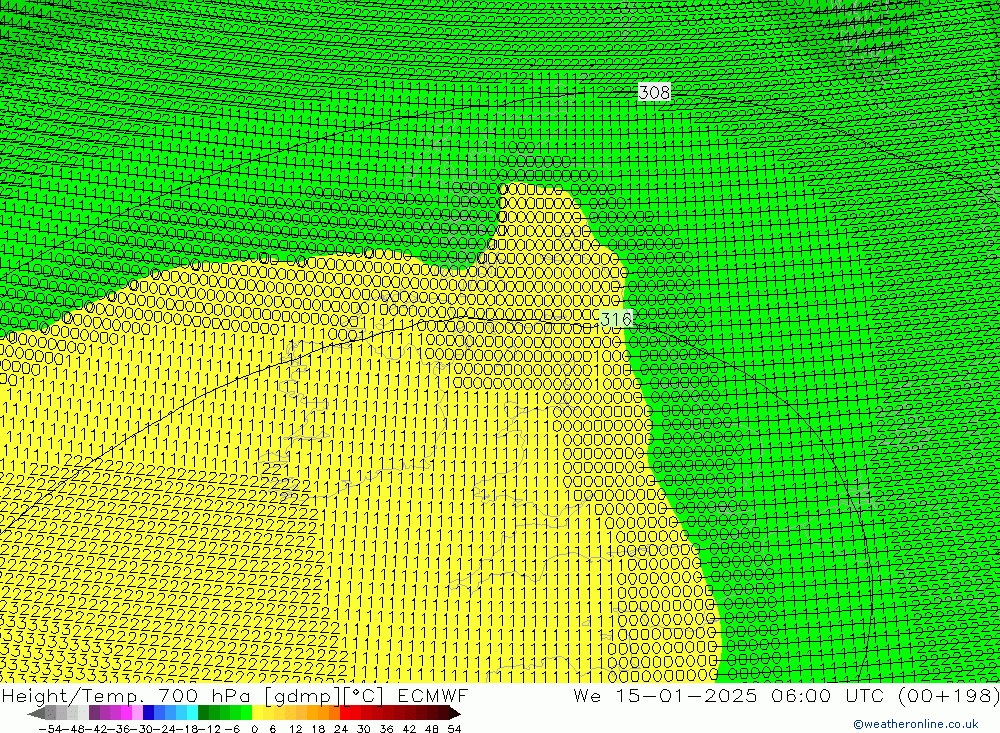This screenshot has width=1000, height=733.
Task: Click the -12 legend value
Action: (x=210, y=729)
